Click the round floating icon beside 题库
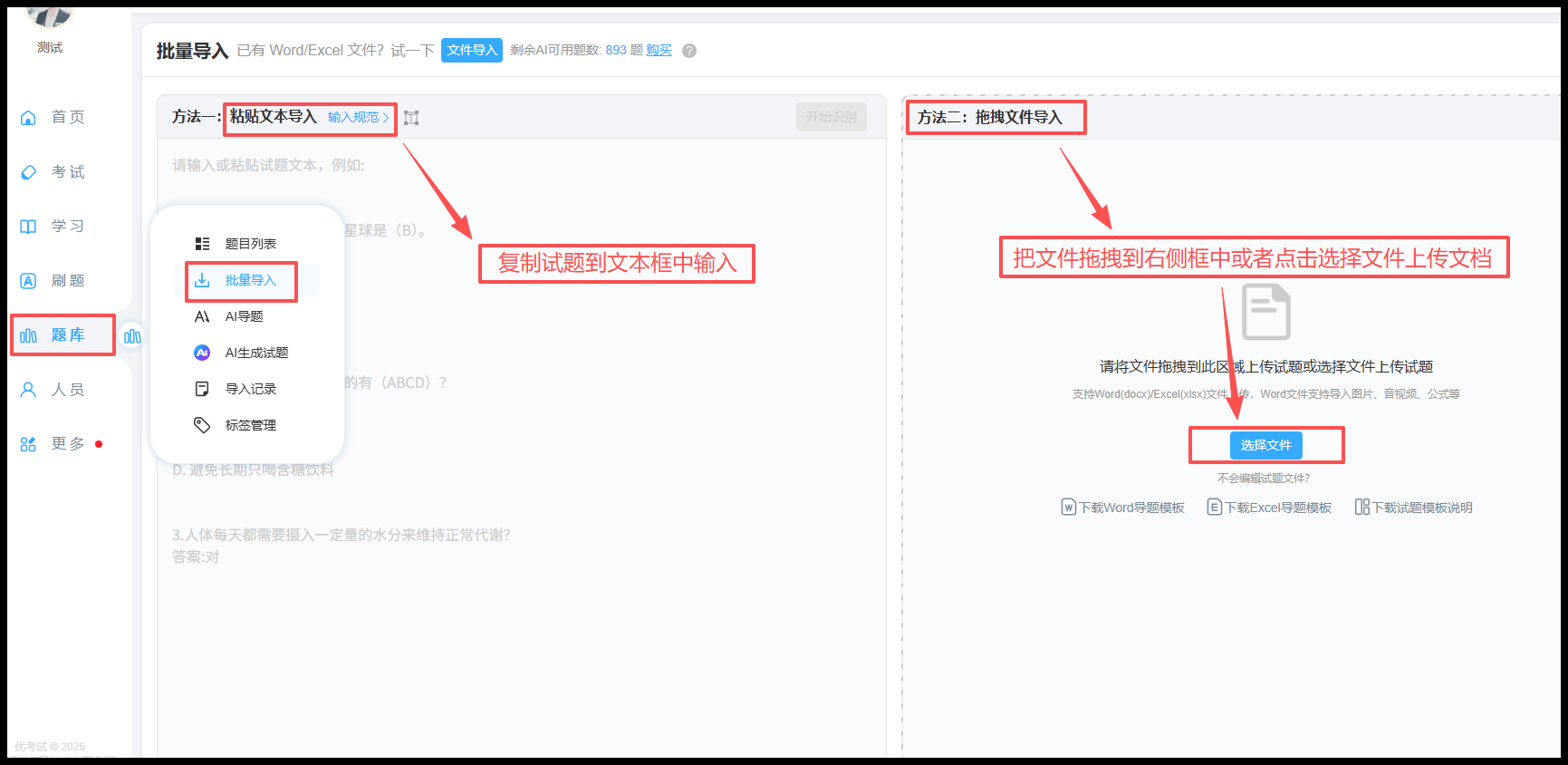The image size is (1568, 765). click(x=132, y=336)
